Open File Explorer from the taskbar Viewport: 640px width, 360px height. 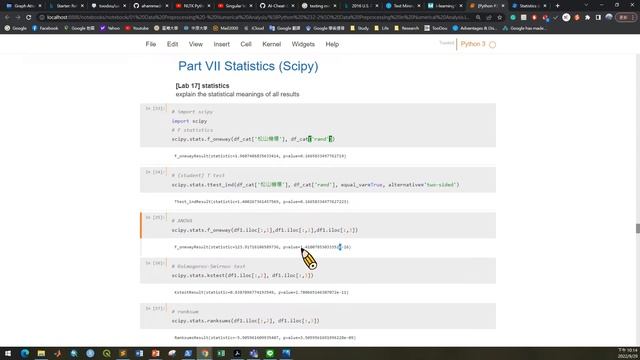click(41, 353)
